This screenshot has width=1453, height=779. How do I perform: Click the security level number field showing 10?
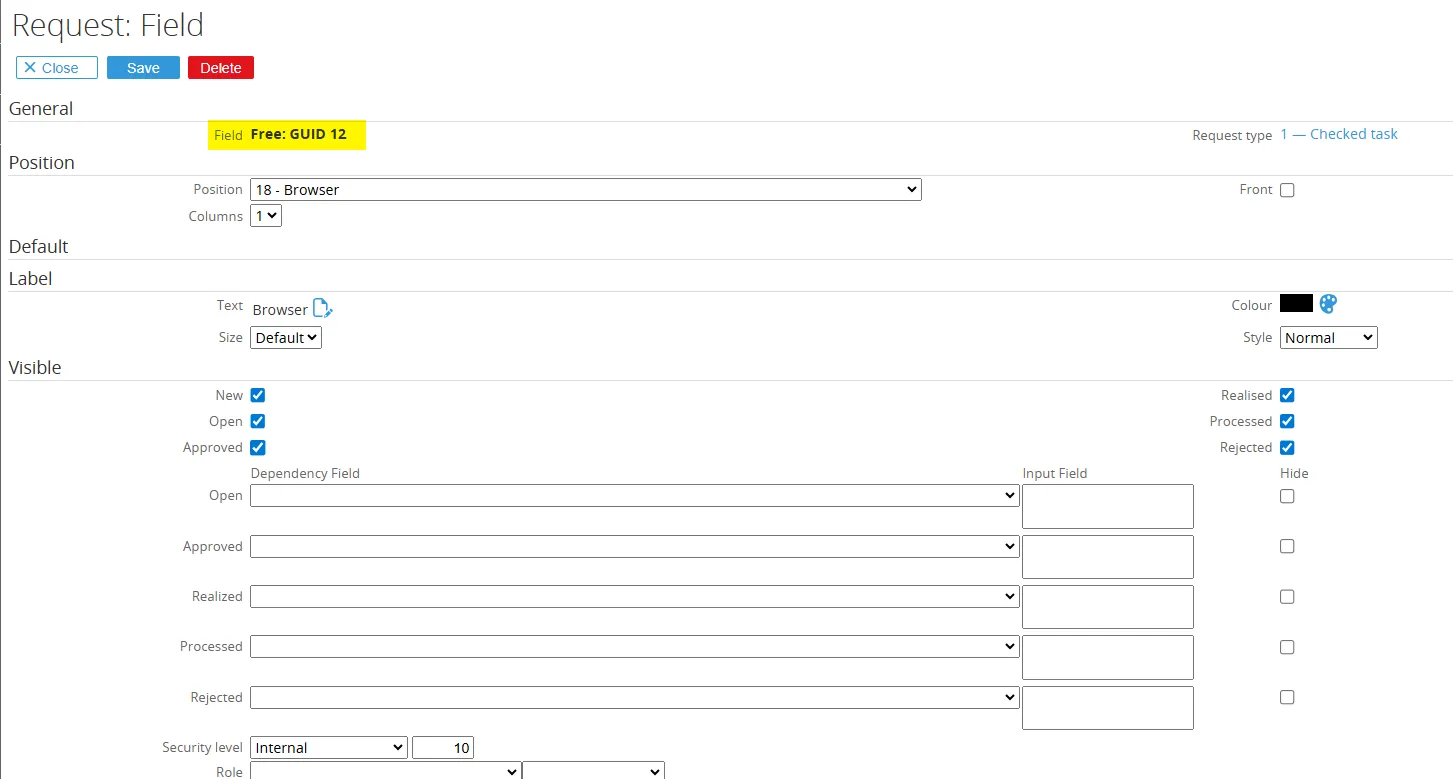[x=443, y=747]
